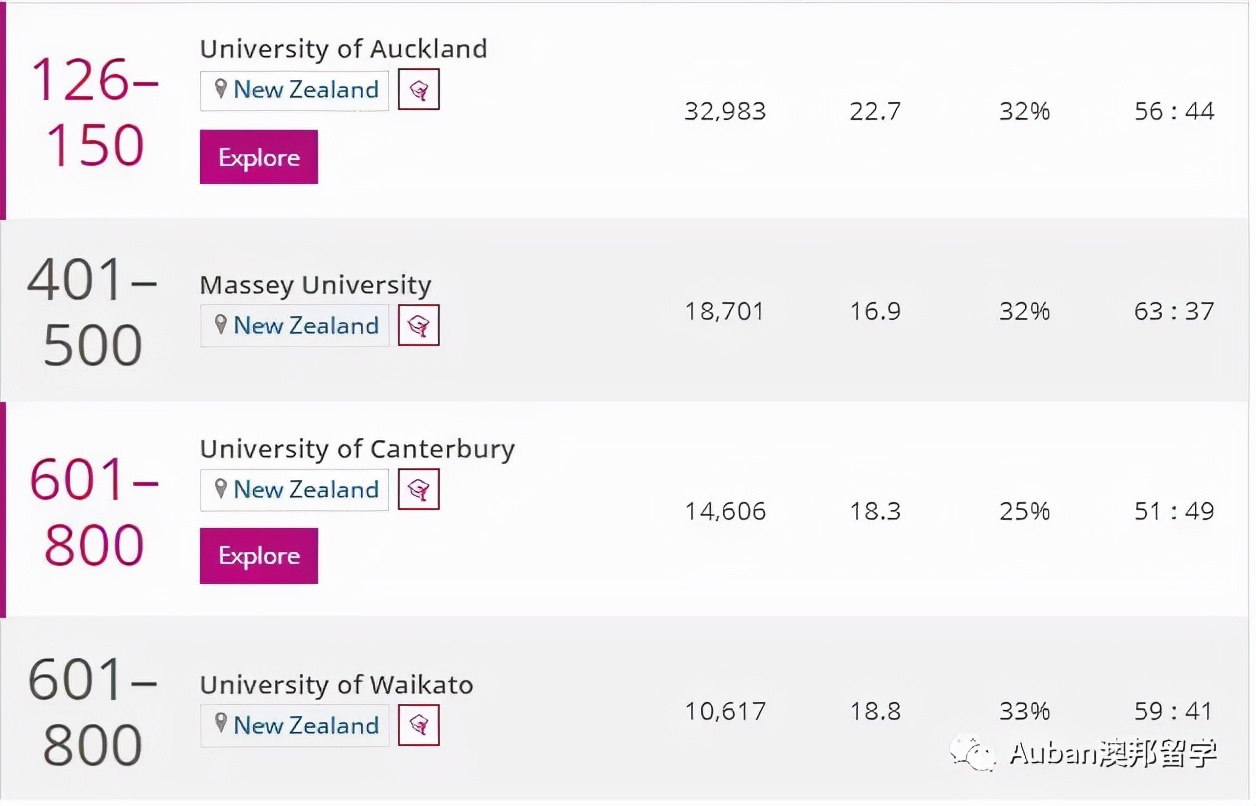This screenshot has width=1256, height=806.
Task: Click graduation cap icon beside University of Auckland
Action: point(419,91)
